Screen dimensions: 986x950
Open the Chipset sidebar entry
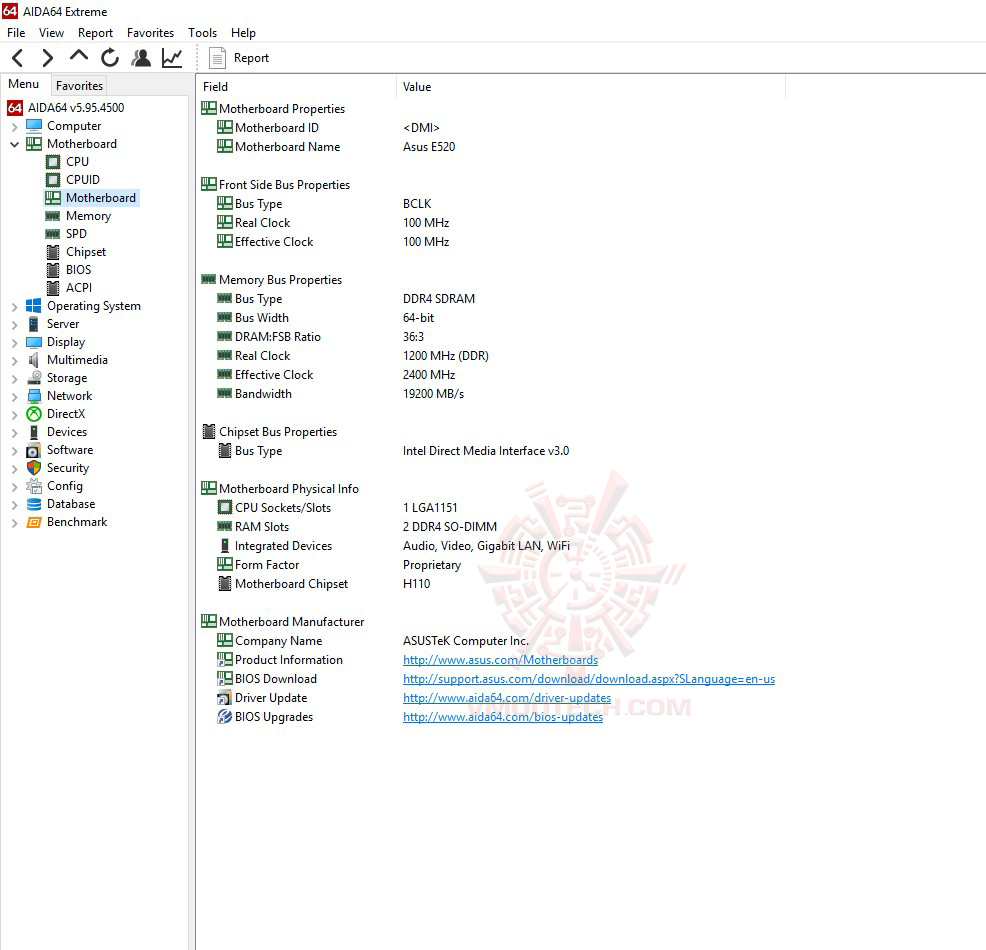(x=86, y=251)
